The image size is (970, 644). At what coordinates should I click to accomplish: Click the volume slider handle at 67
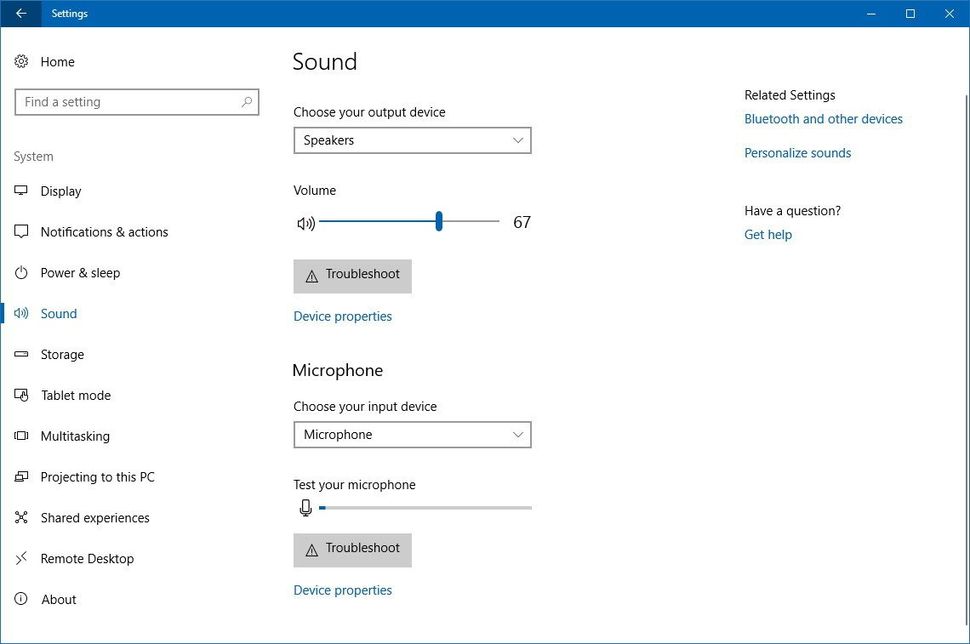438,222
